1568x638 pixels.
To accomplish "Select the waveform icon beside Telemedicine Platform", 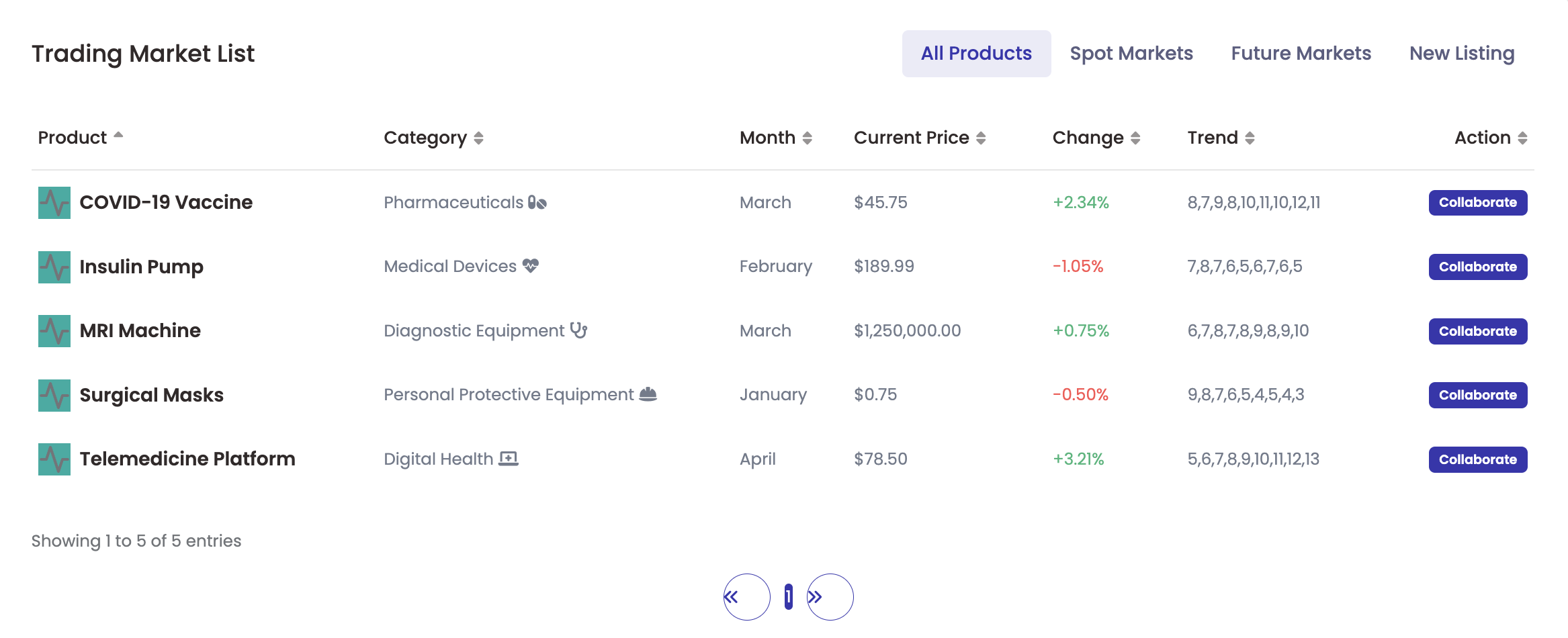I will click(53, 459).
